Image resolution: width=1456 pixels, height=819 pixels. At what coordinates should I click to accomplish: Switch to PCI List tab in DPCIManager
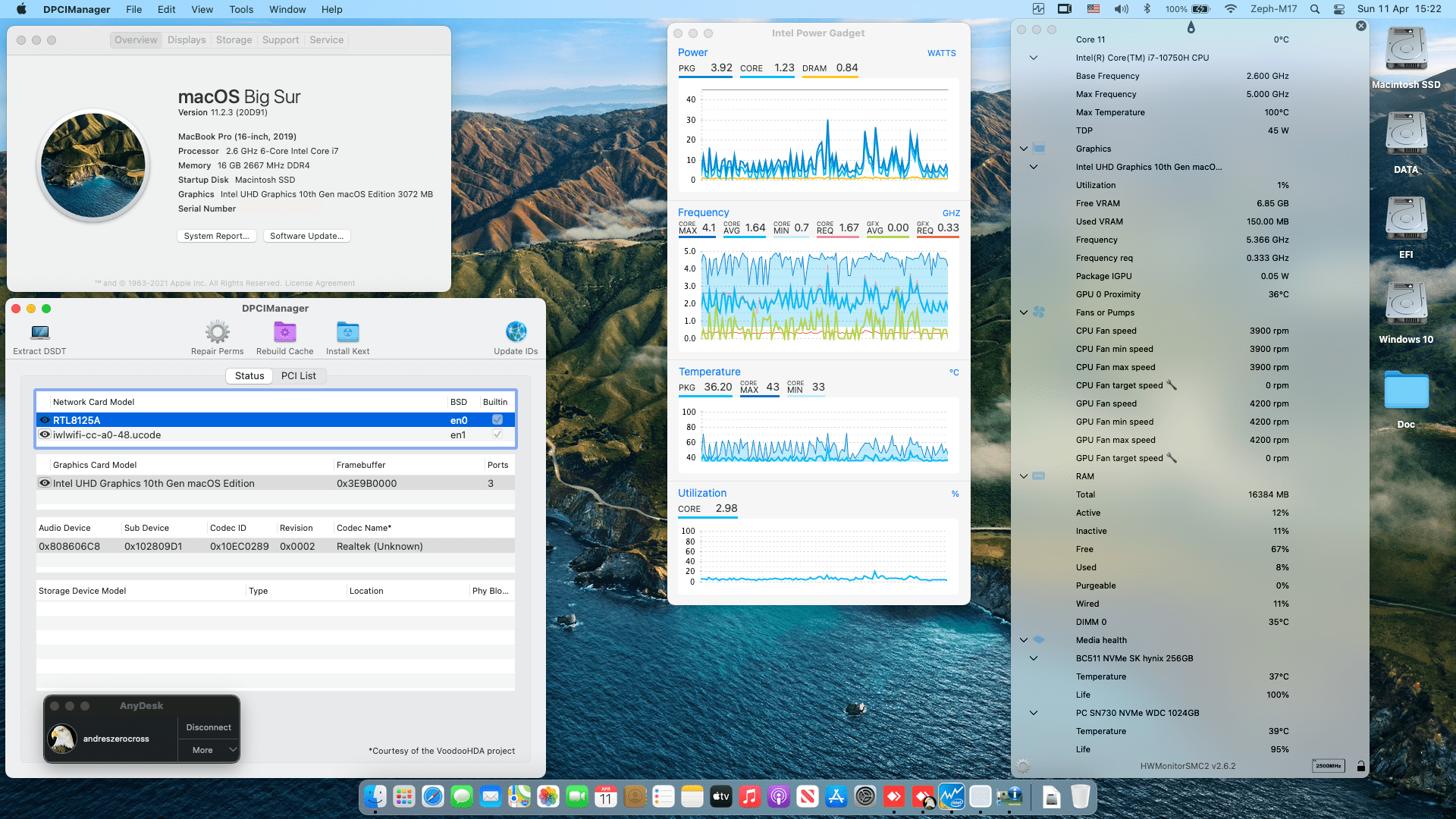click(299, 375)
